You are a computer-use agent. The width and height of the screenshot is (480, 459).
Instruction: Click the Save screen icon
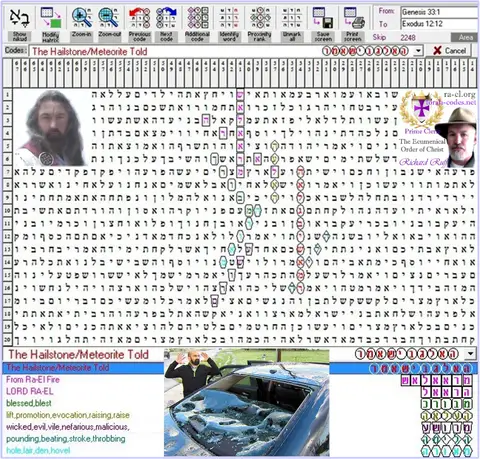pyautogui.click(x=323, y=18)
